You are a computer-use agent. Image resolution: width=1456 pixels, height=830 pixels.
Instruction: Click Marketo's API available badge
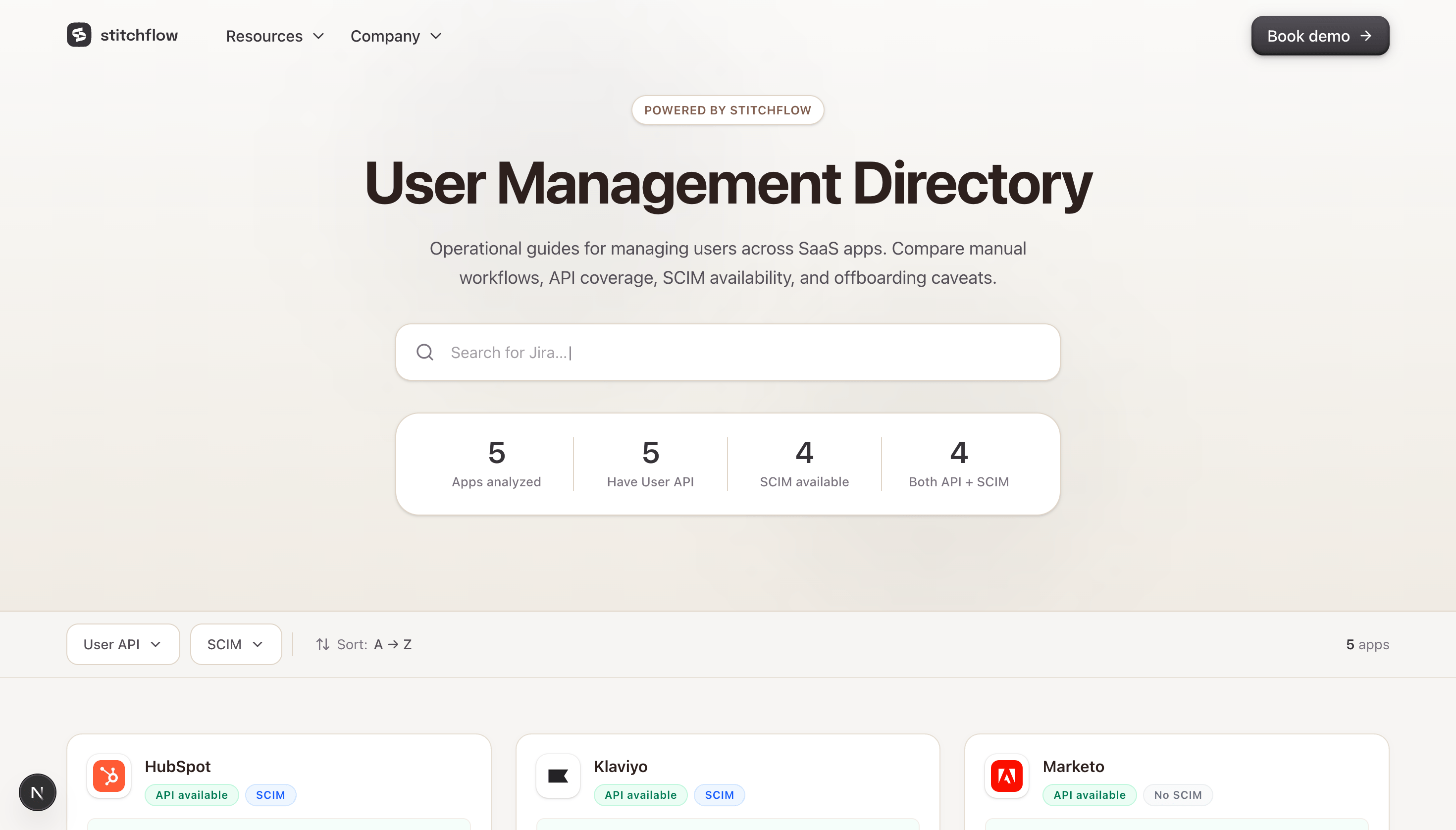coord(1089,795)
